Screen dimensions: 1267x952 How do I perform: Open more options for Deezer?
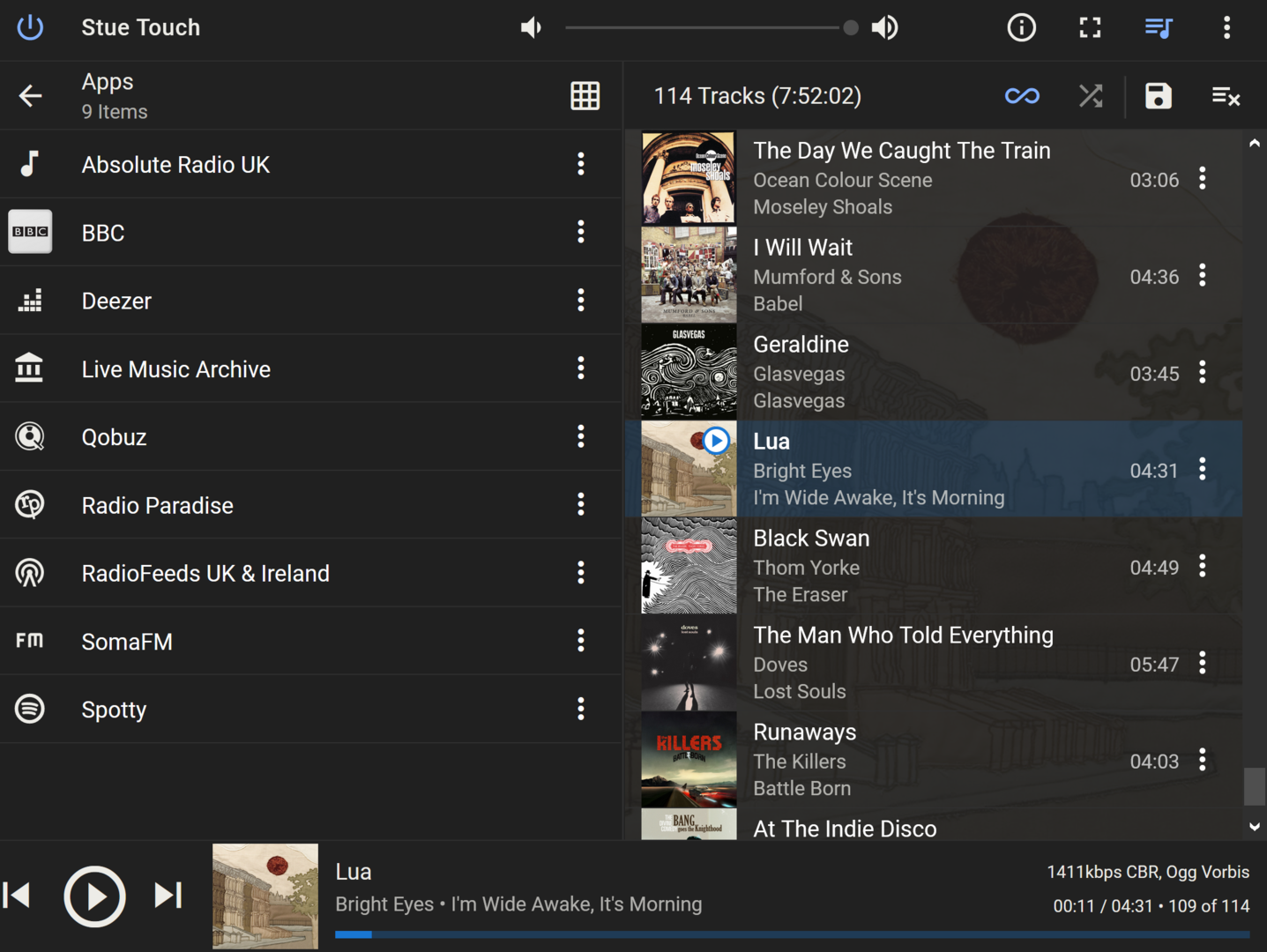click(x=580, y=301)
